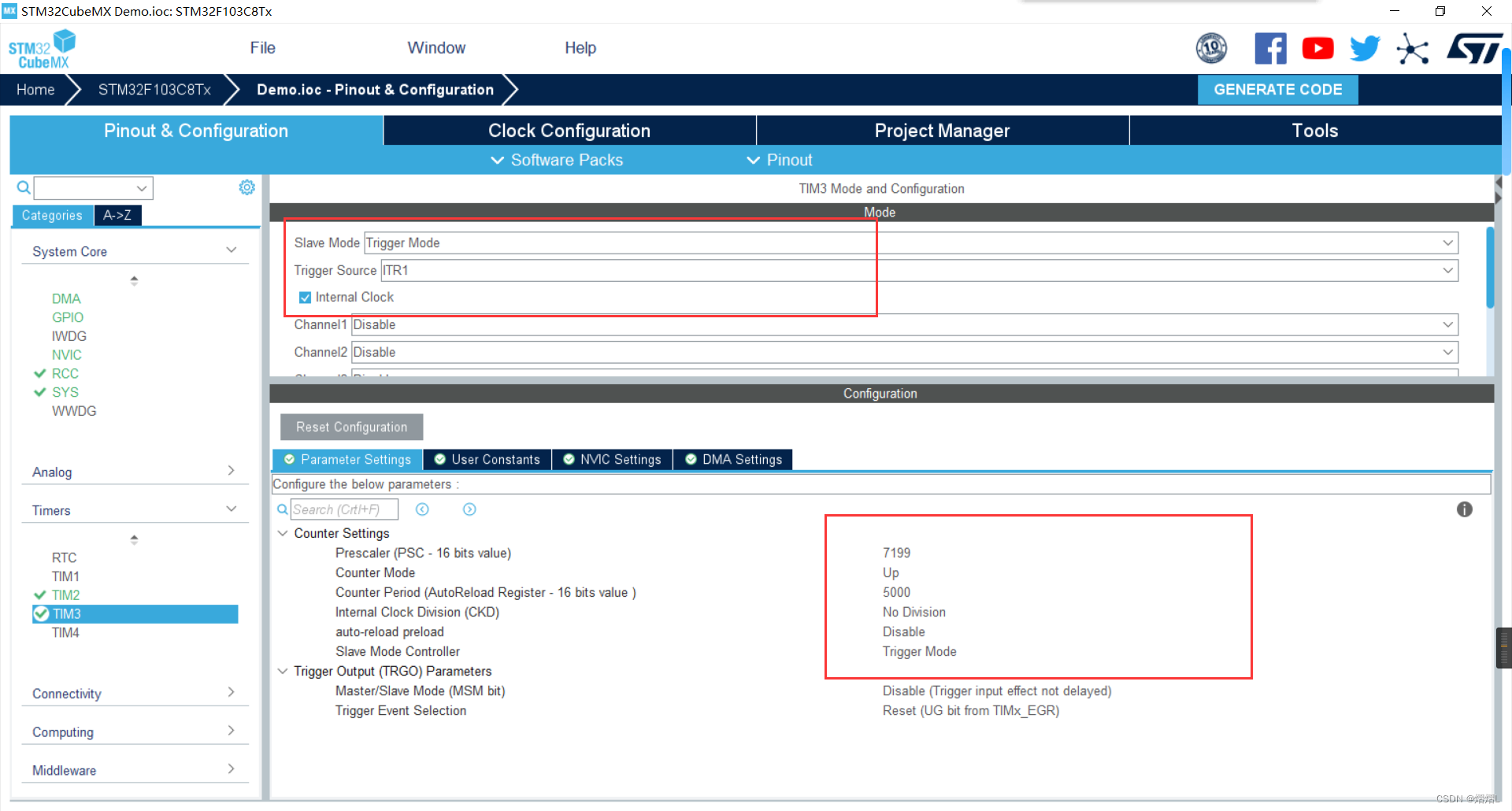Open the Parameter Settings tab
Image resolution: width=1512 pixels, height=811 pixels.
coord(347,460)
